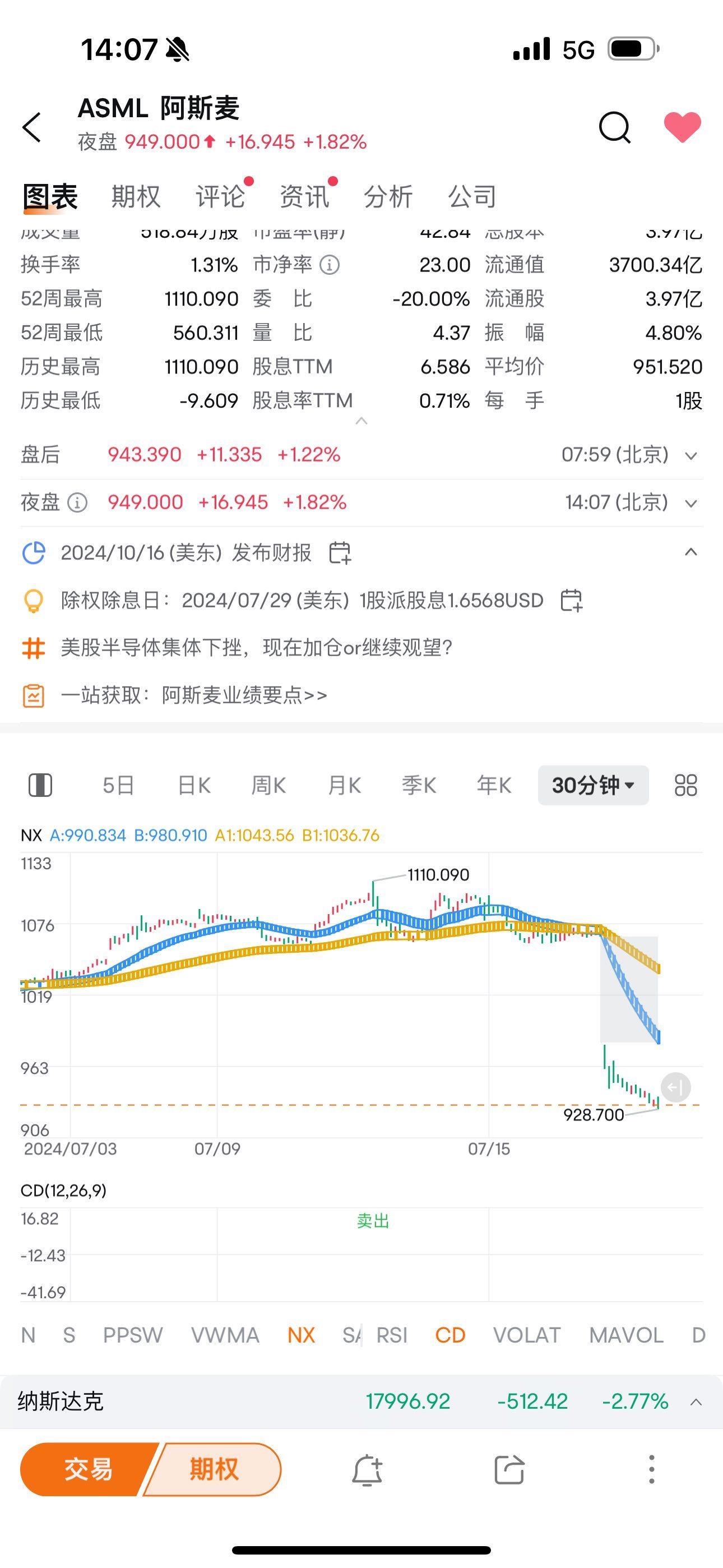Tap the 股息率TTM 0.71% value
723x1568 pixels.
coord(444,400)
